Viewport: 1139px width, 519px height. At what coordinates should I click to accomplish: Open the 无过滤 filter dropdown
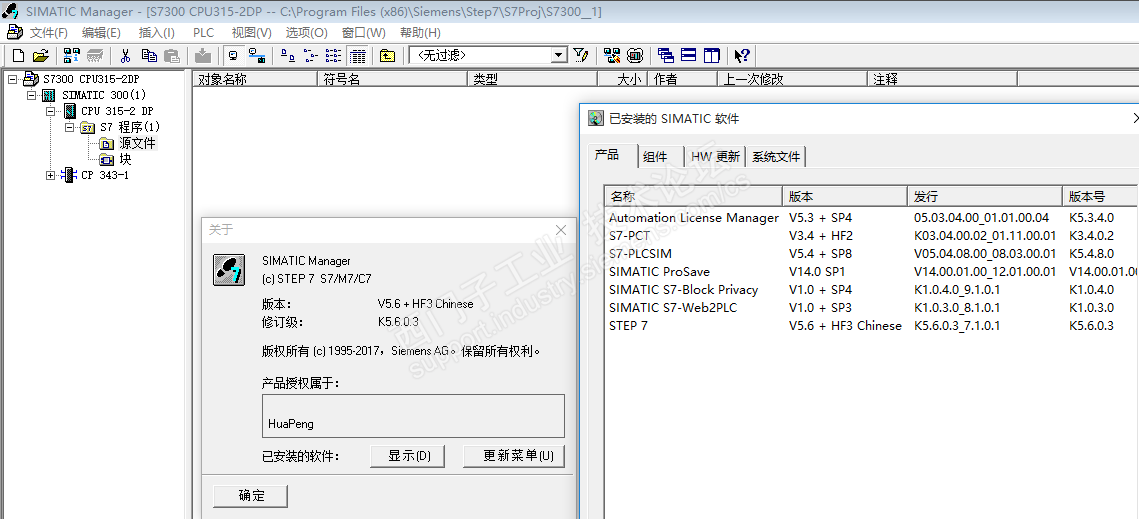(x=559, y=55)
